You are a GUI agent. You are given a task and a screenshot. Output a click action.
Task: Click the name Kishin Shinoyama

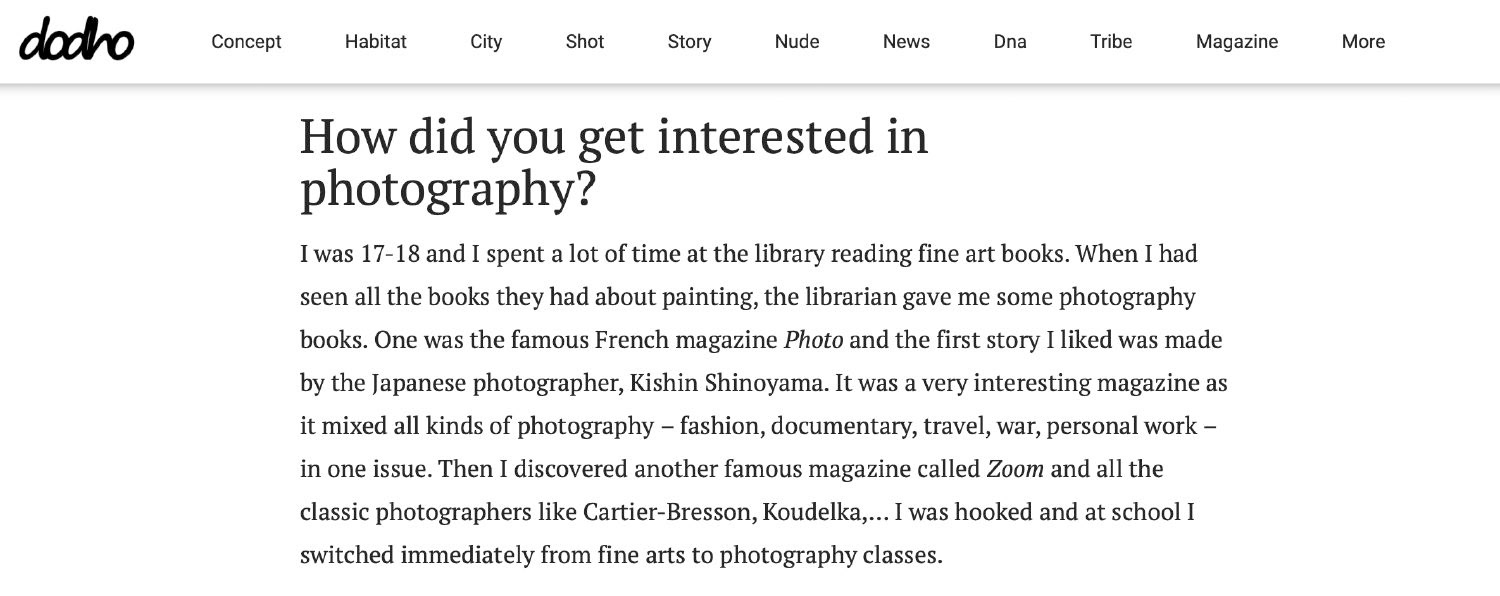[x=691, y=383]
